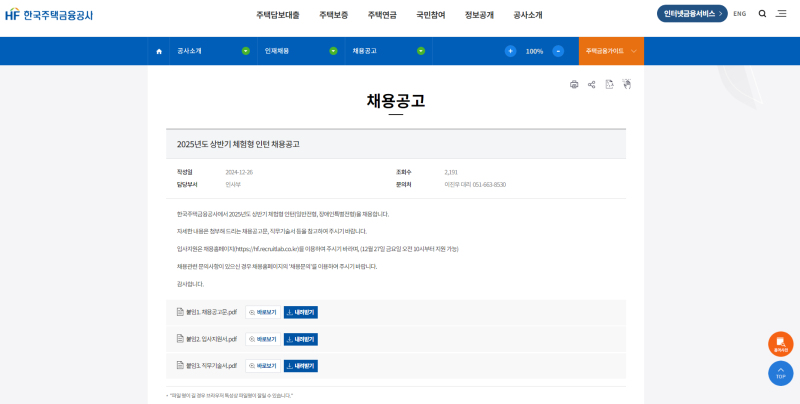Go to home via breadcrumb house icon
Image resolution: width=800 pixels, height=404 pixels.
[159, 52]
